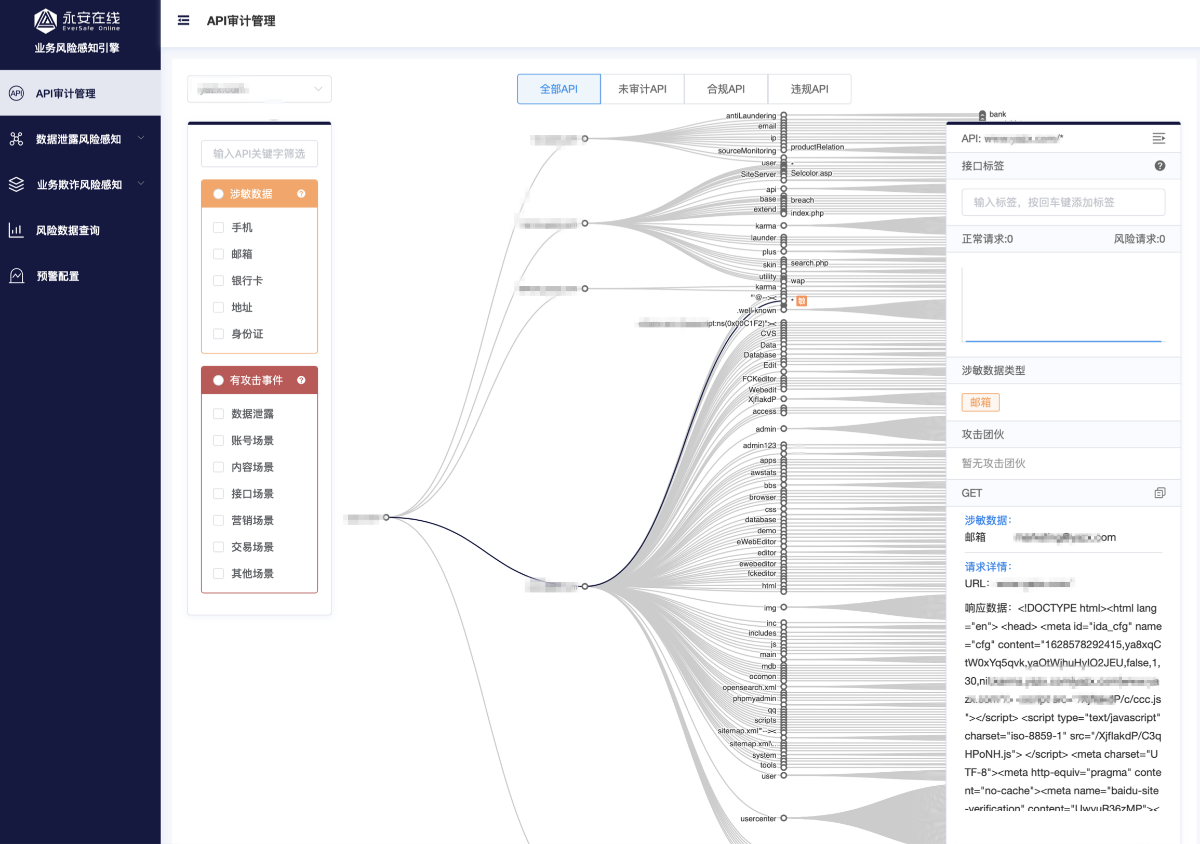This screenshot has height=844, width=1200.
Task: Tick the 内容场景 checkbox
Action: (218, 467)
